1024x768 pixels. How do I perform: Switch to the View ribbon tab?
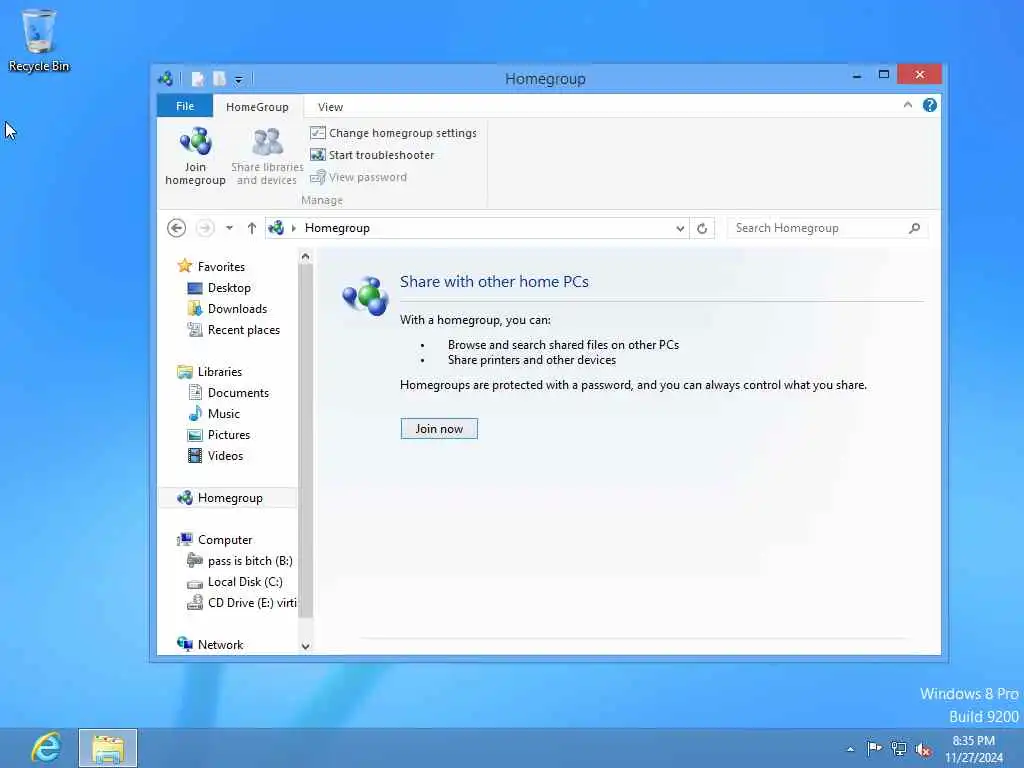point(330,106)
